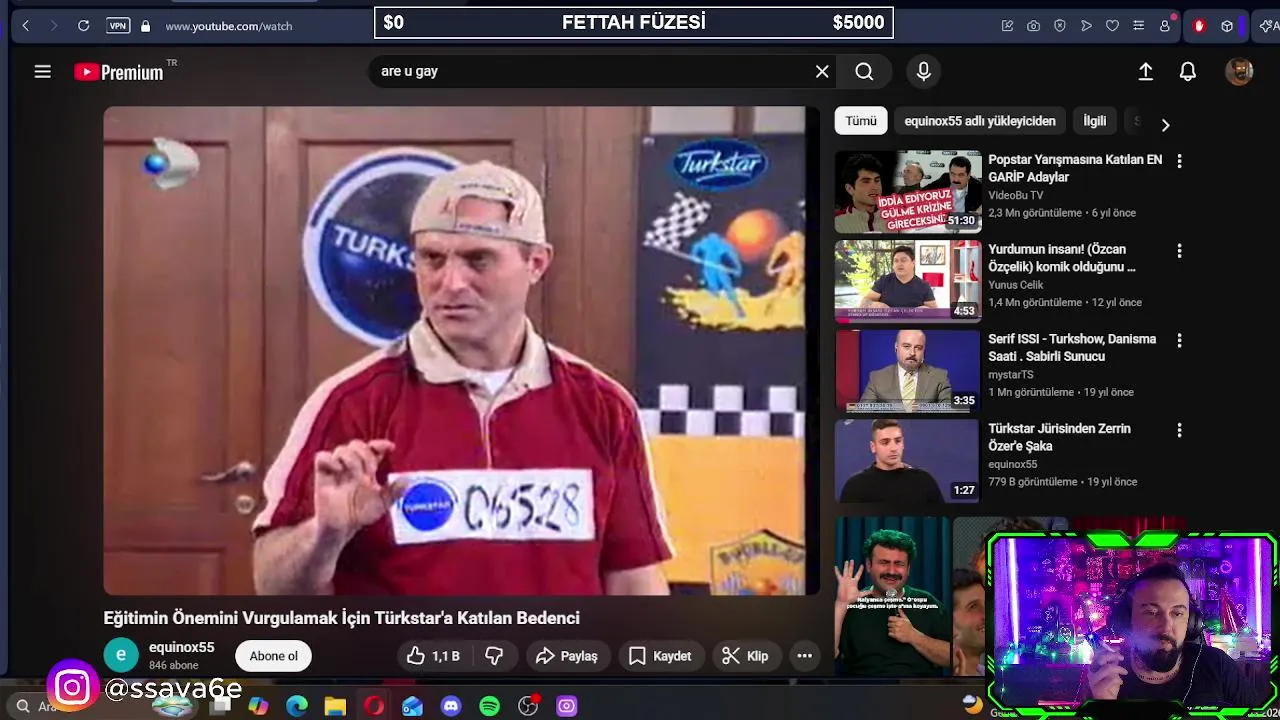Open the browser profile icon
The width and height of the screenshot is (1280, 720).
click(1165, 26)
